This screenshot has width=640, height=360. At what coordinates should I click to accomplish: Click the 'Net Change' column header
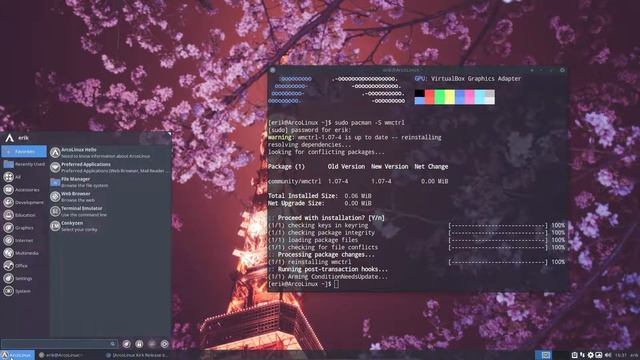pos(431,167)
